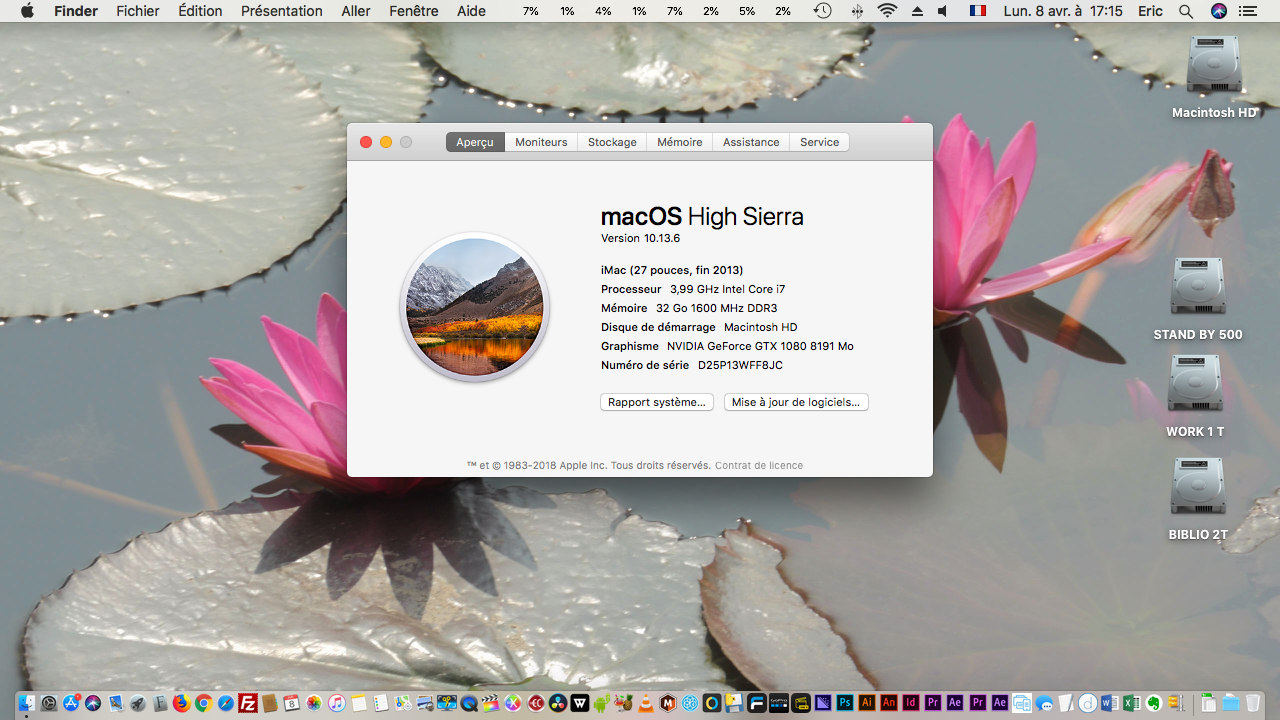The image size is (1280, 720).
Task: Open Notification Center icon
Action: [1246, 11]
